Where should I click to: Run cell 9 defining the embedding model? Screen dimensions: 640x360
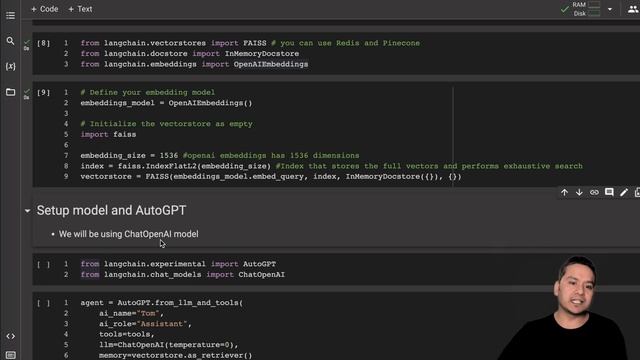pyautogui.click(x=43, y=93)
